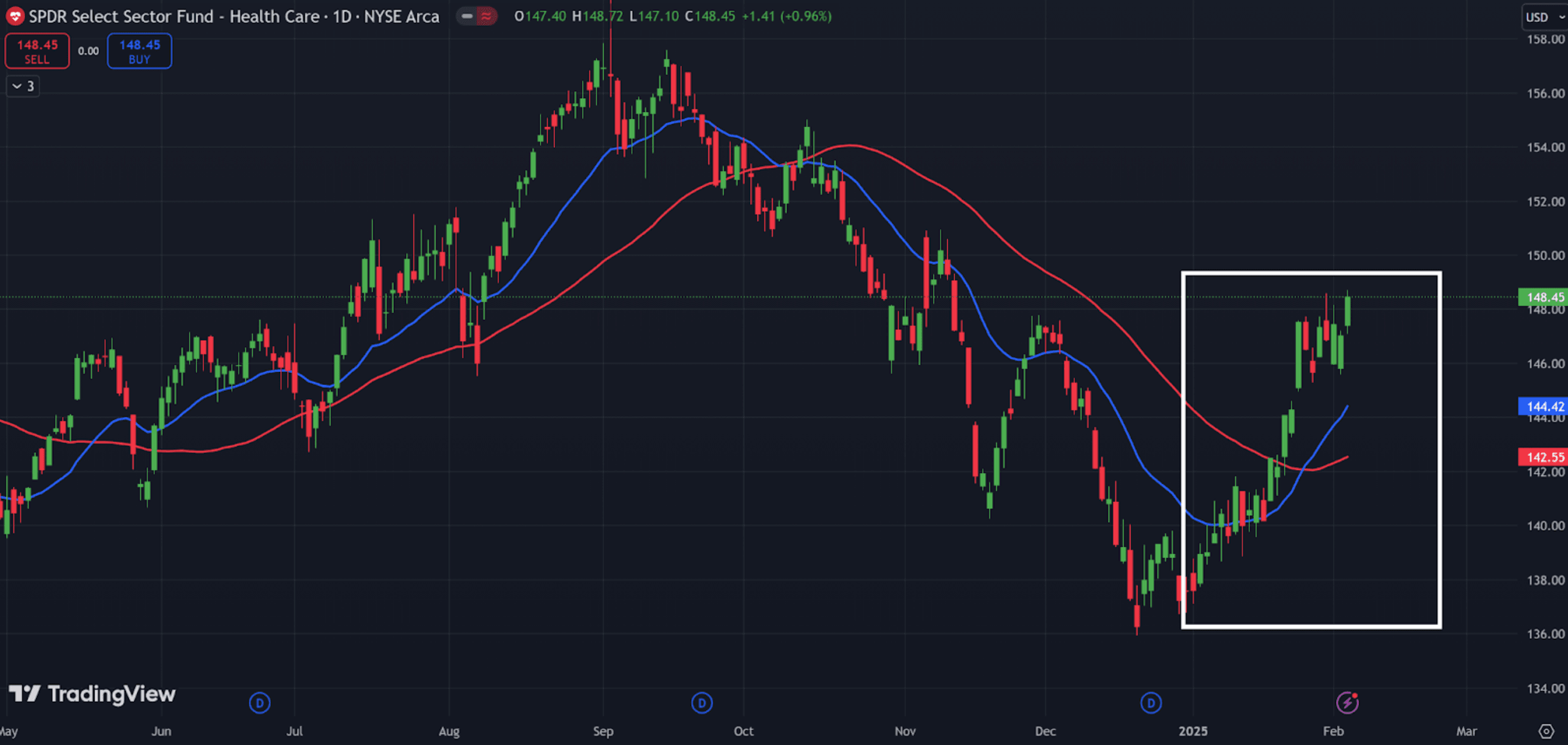Click the June dividend marker

(260, 703)
